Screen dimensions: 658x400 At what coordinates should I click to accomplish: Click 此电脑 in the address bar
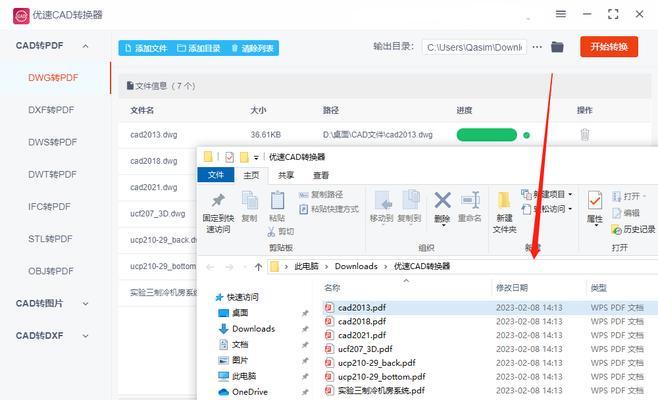tap(306, 266)
